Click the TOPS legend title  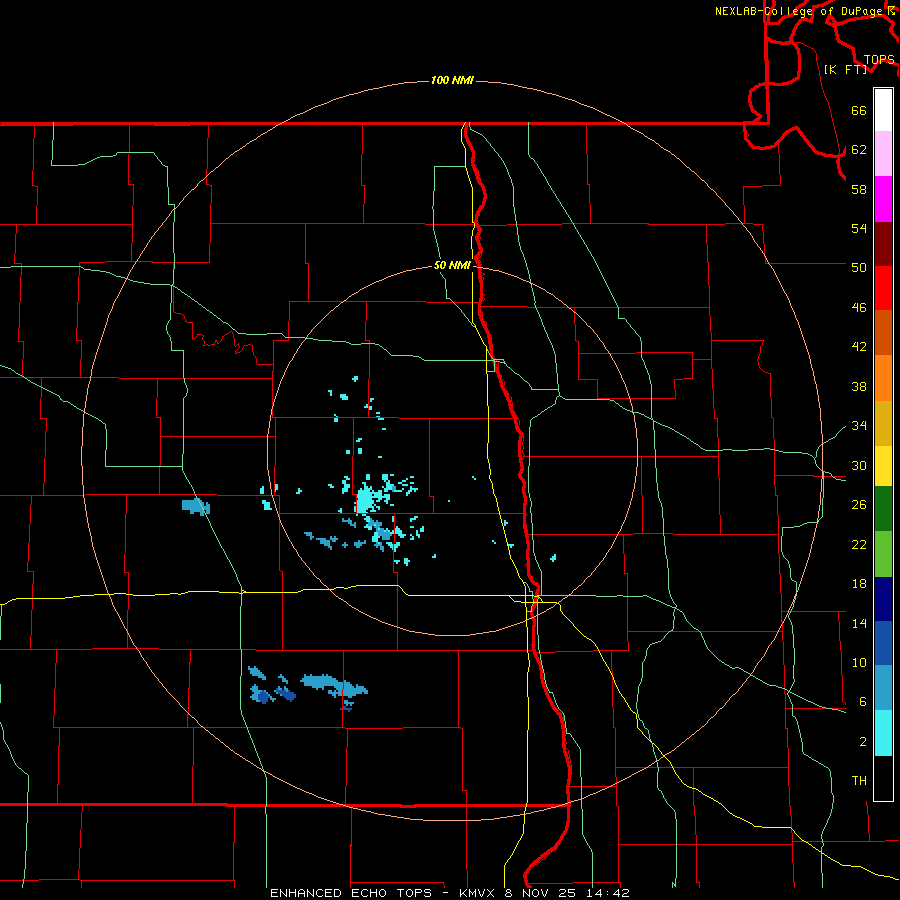[x=879, y=60]
